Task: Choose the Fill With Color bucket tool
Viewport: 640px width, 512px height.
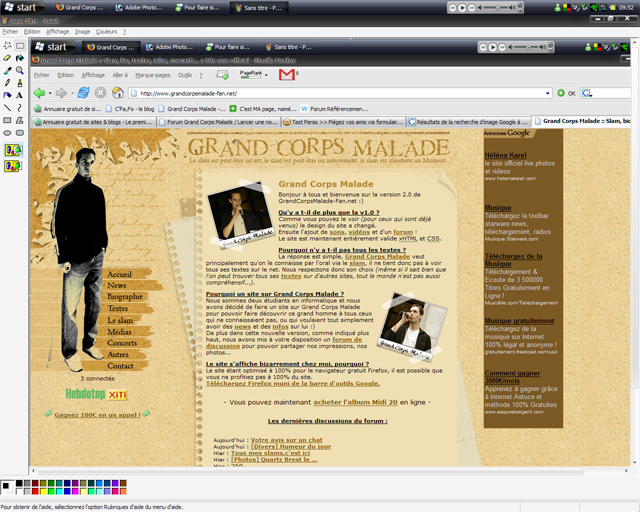Action: click(20, 58)
